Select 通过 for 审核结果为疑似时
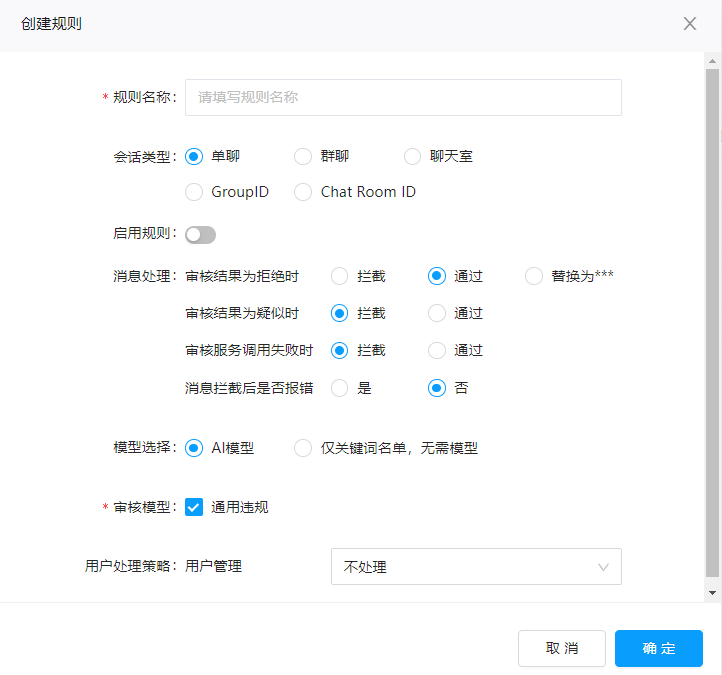The image size is (722, 675). pos(437,313)
